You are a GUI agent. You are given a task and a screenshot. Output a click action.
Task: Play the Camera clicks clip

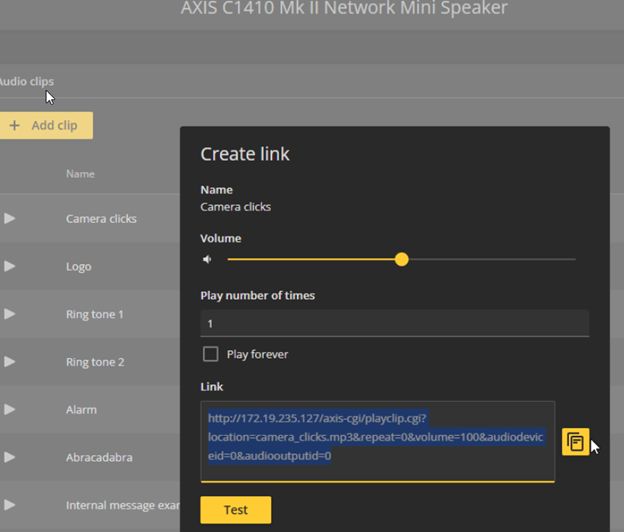[x=10, y=218]
